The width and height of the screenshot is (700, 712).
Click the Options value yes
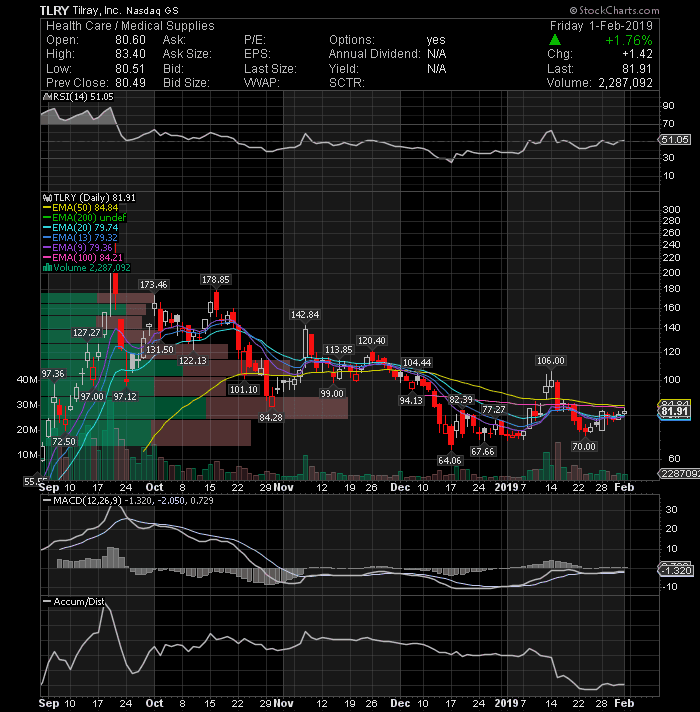pos(436,40)
